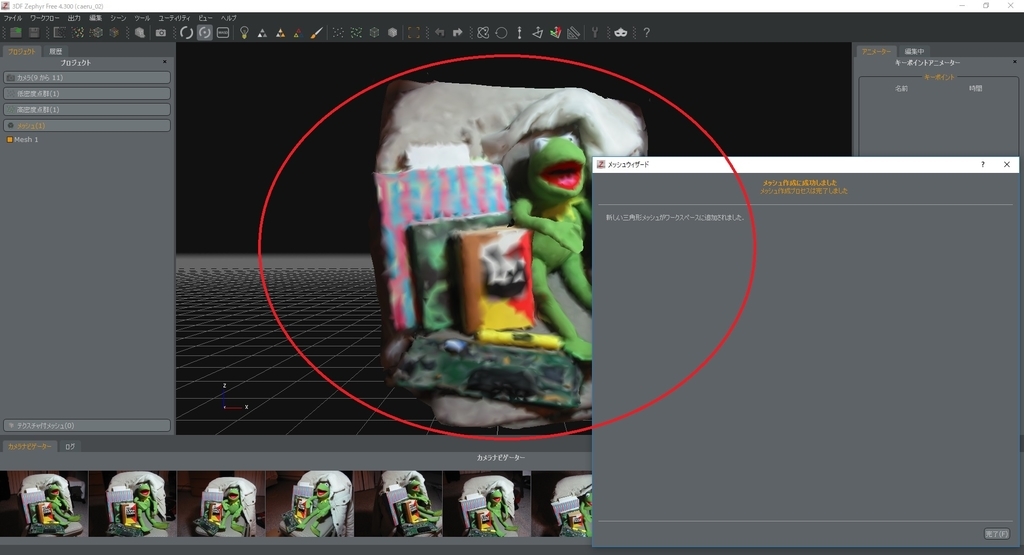This screenshot has width=1024, height=555.
Task: Select the paintbrush tool icon
Action: [316, 33]
